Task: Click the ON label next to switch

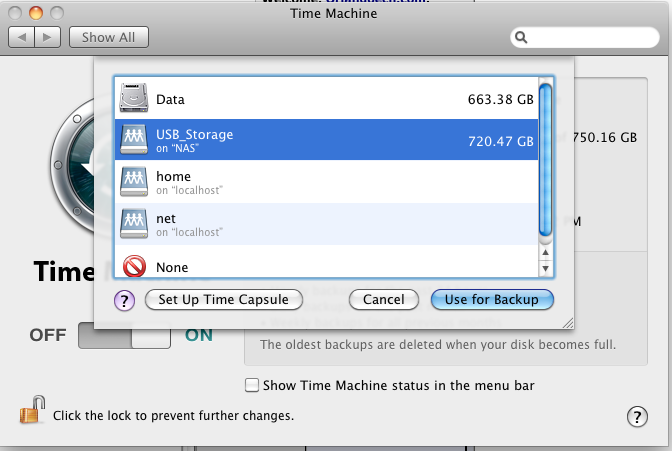Action: click(199, 335)
